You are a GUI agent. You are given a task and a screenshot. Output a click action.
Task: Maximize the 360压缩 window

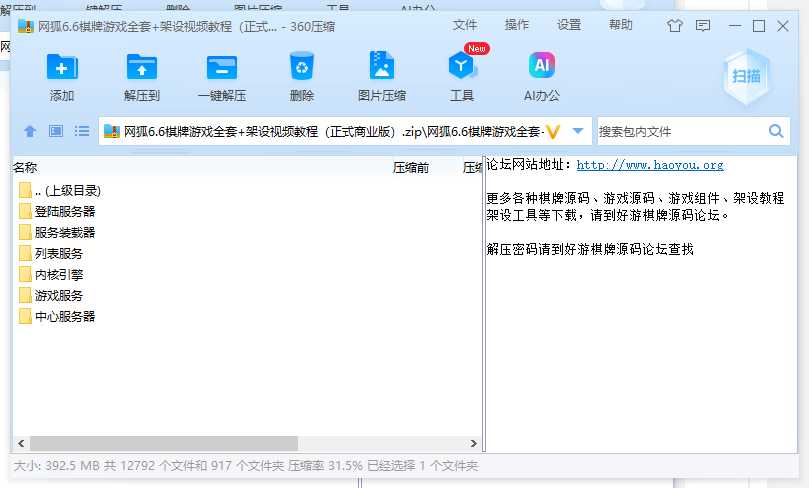(758, 25)
